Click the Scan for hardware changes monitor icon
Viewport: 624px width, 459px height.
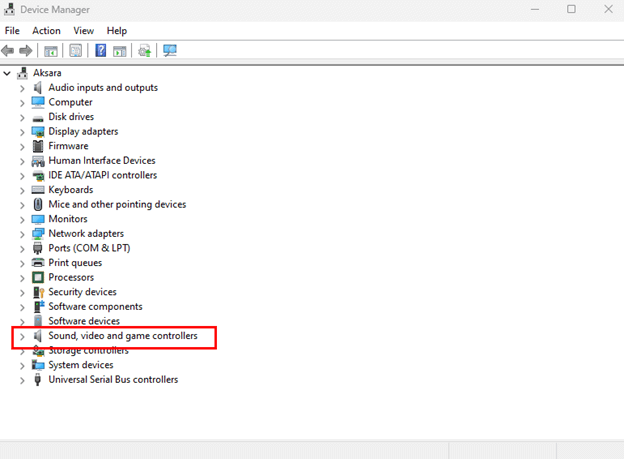[x=170, y=51]
